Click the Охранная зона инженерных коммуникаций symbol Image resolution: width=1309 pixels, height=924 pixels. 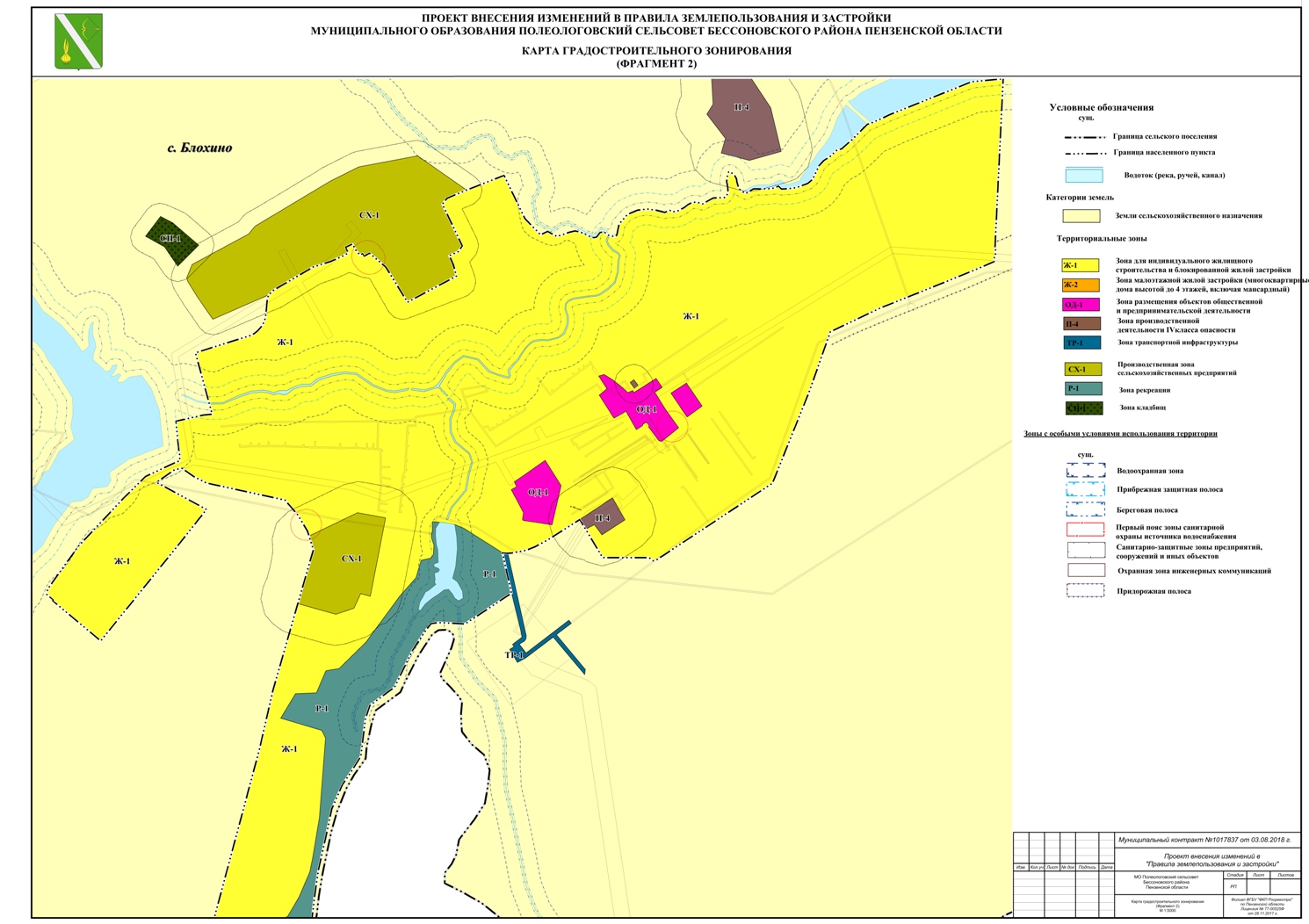tap(1086, 570)
